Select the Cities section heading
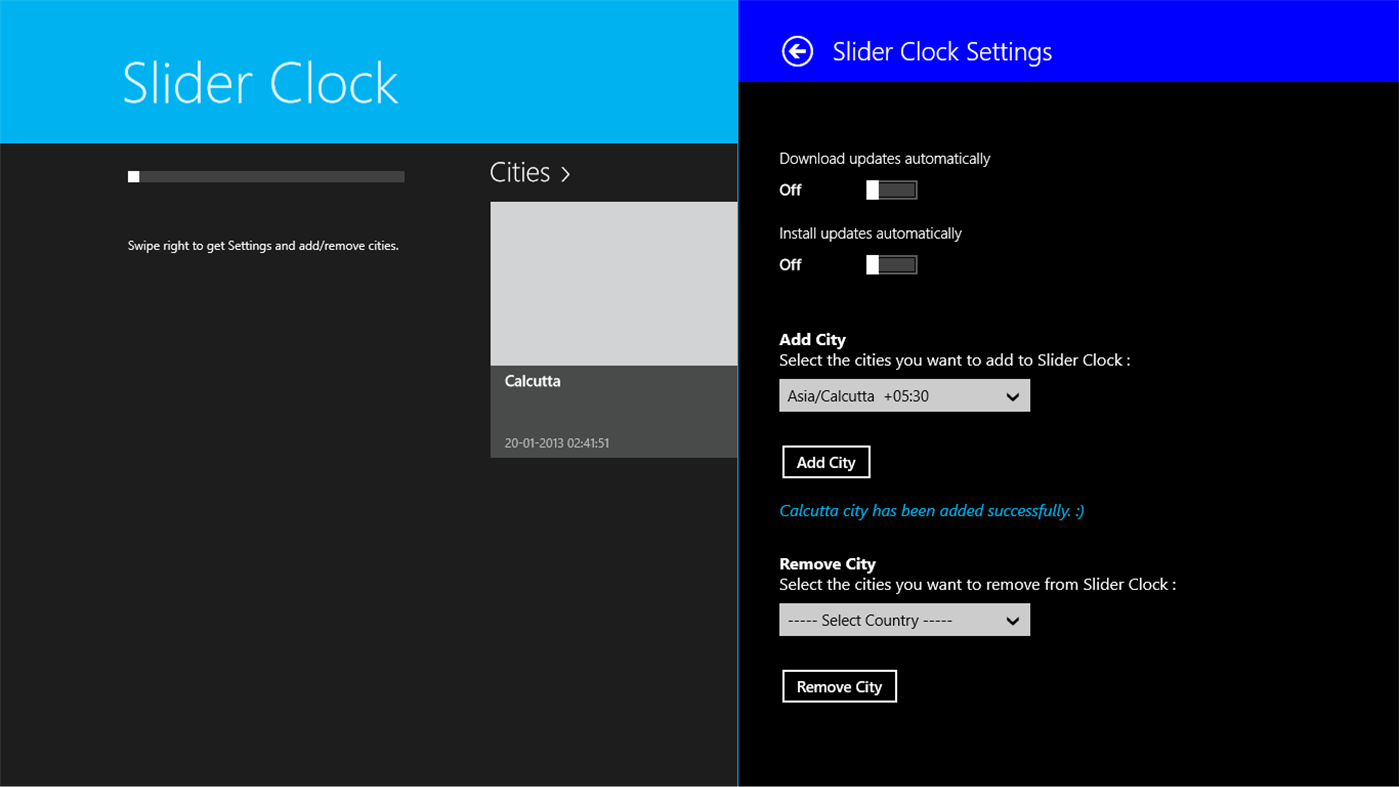1399x787 pixels. 519,172
